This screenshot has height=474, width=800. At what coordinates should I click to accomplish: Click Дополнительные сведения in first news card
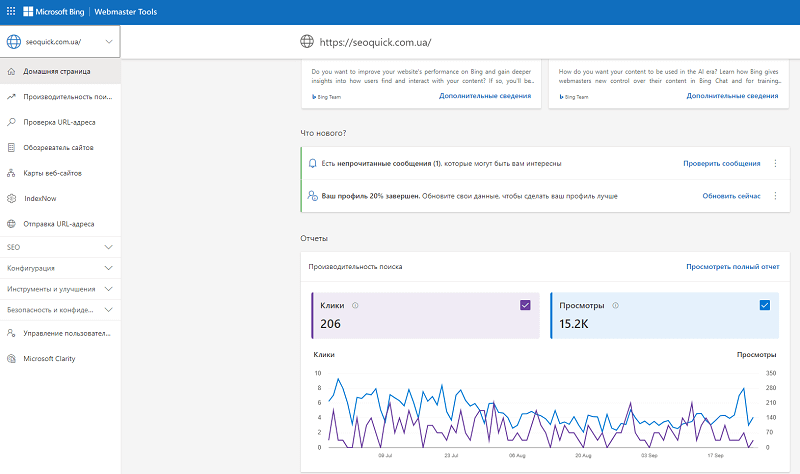(x=485, y=96)
